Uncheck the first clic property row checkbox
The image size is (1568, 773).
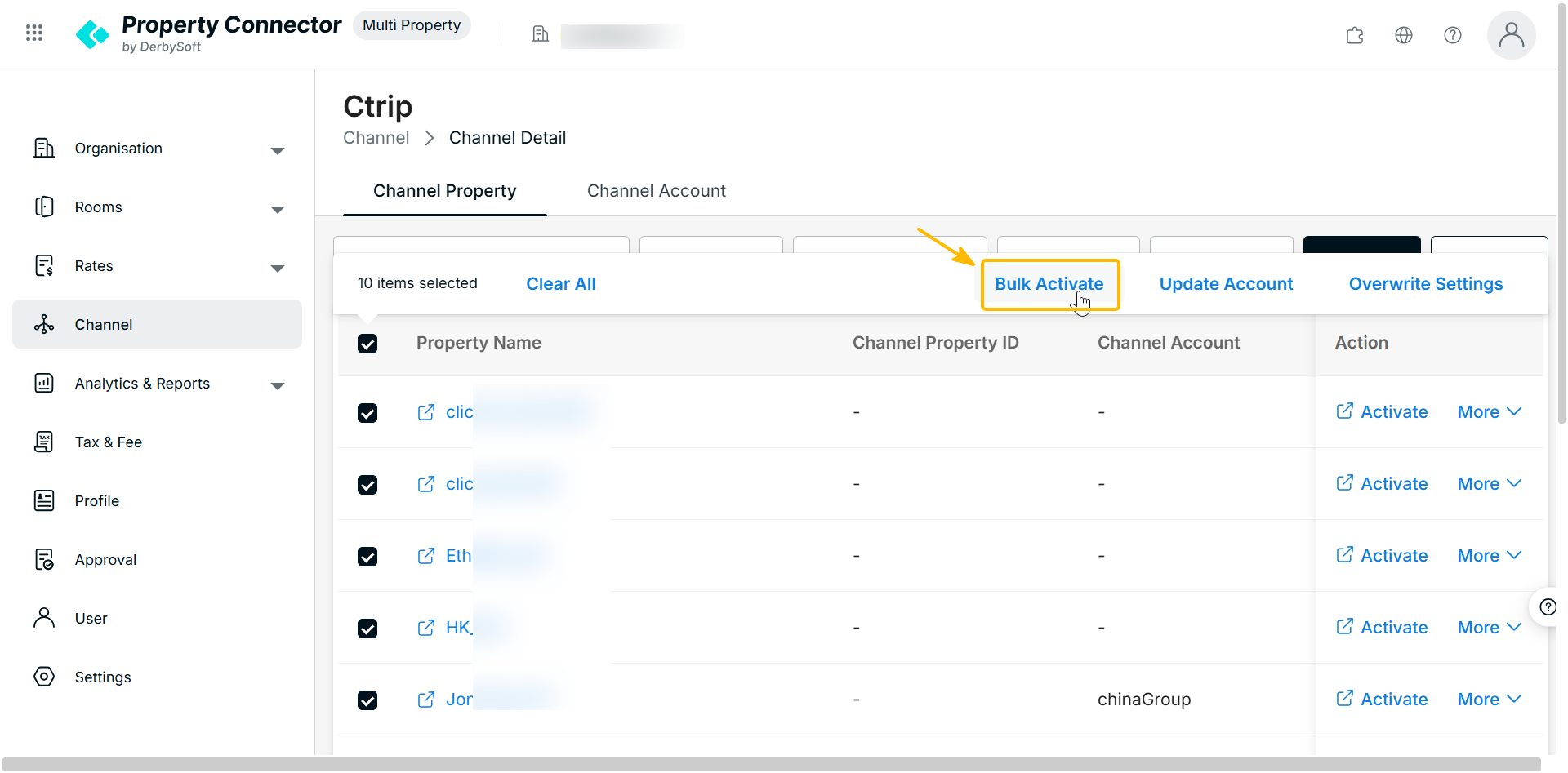367,413
